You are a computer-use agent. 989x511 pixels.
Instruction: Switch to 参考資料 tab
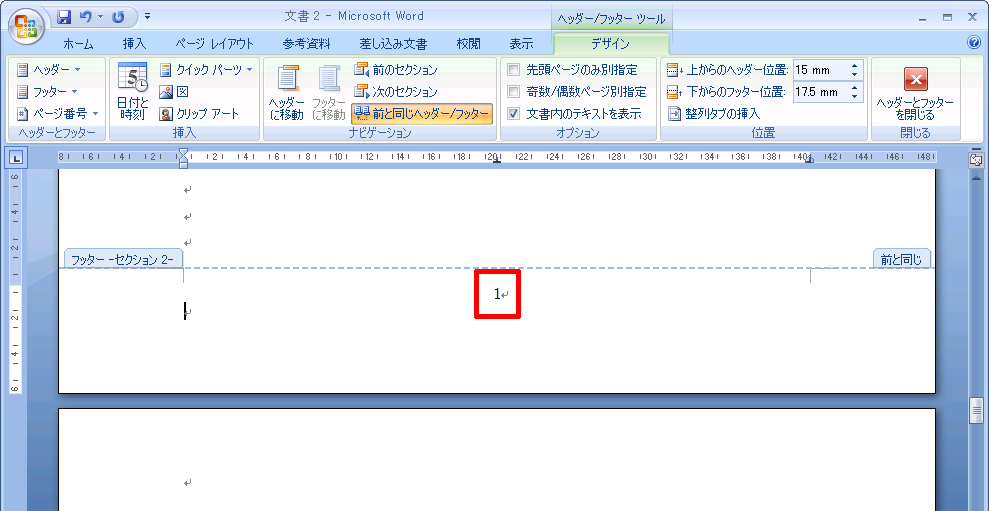click(x=306, y=44)
